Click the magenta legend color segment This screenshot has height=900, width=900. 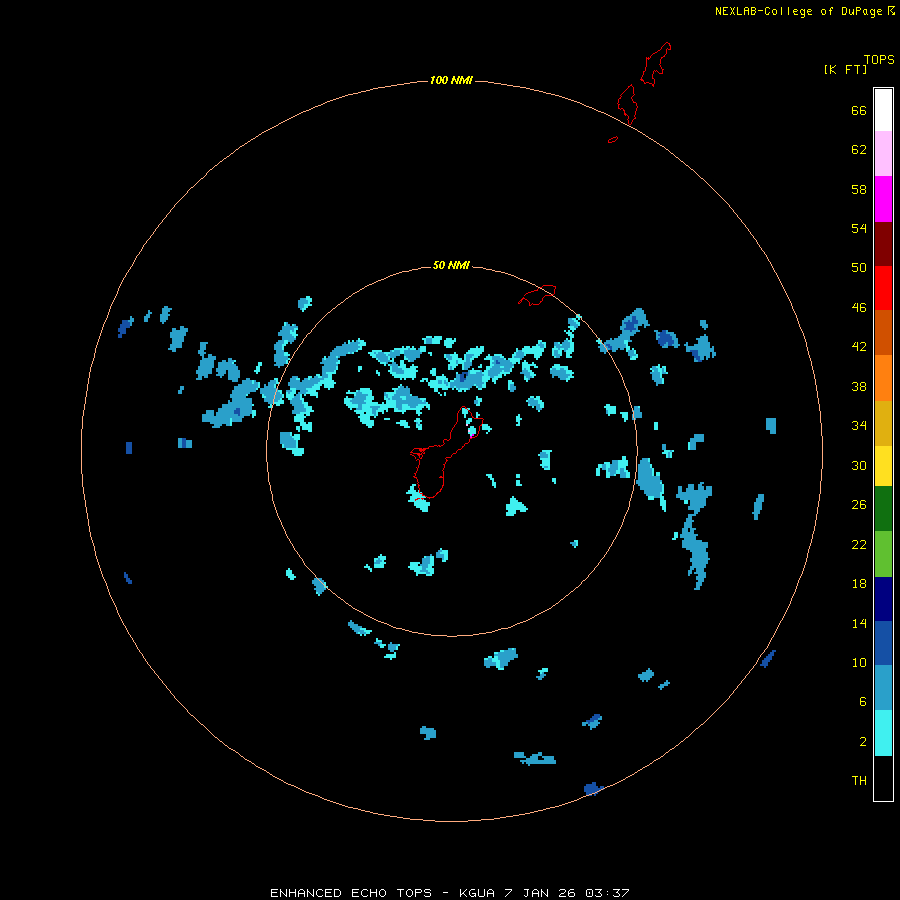883,199
